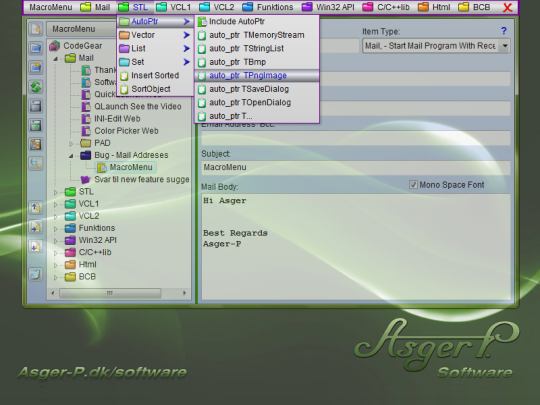This screenshot has height=405, width=540.
Task: Select auto_ptr TMemoryStream entry
Action: pyautogui.click(x=257, y=35)
